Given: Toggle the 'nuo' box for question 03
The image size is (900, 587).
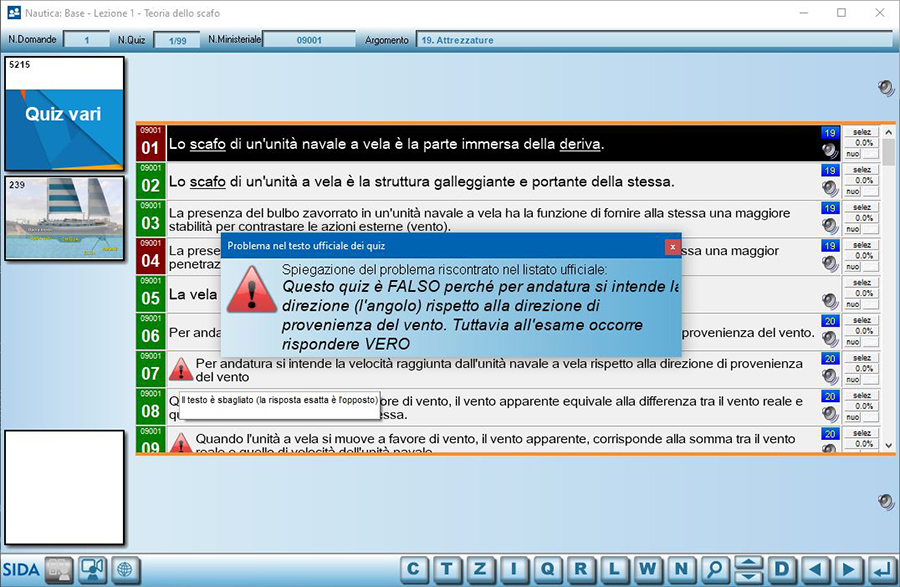Looking at the screenshot, I should coord(853,228).
